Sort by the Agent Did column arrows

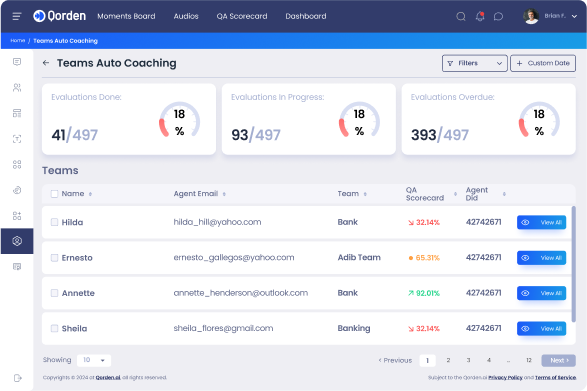click(x=504, y=194)
